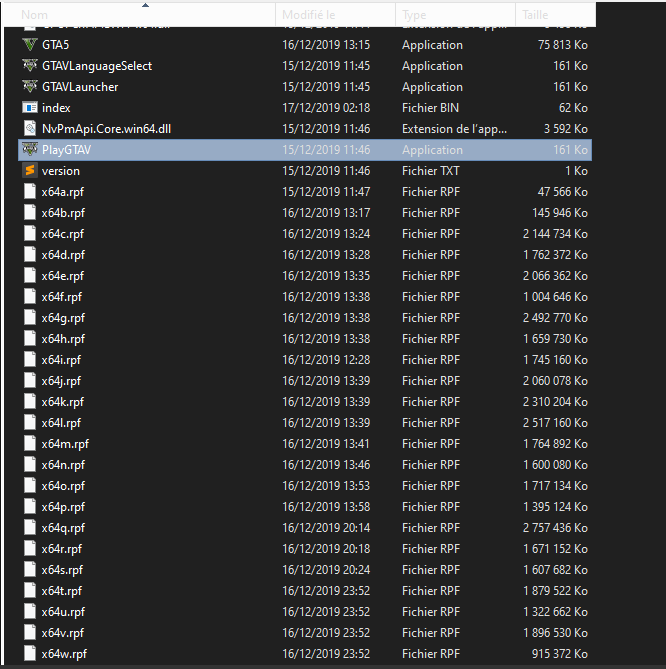Select the x64e.rpf file name

[63, 276]
